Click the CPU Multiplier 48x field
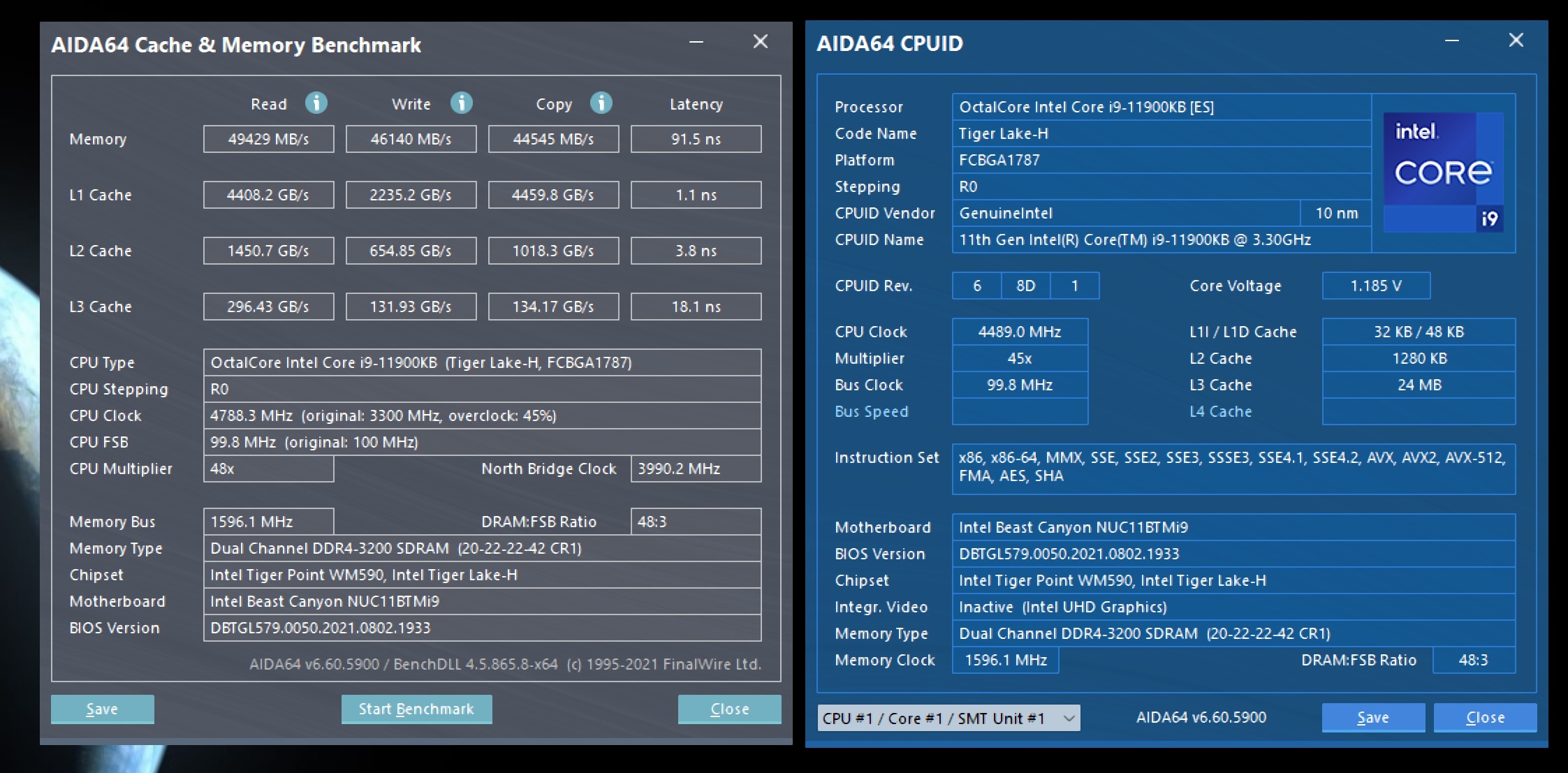Screen dimensions: 1568x773 [268, 469]
